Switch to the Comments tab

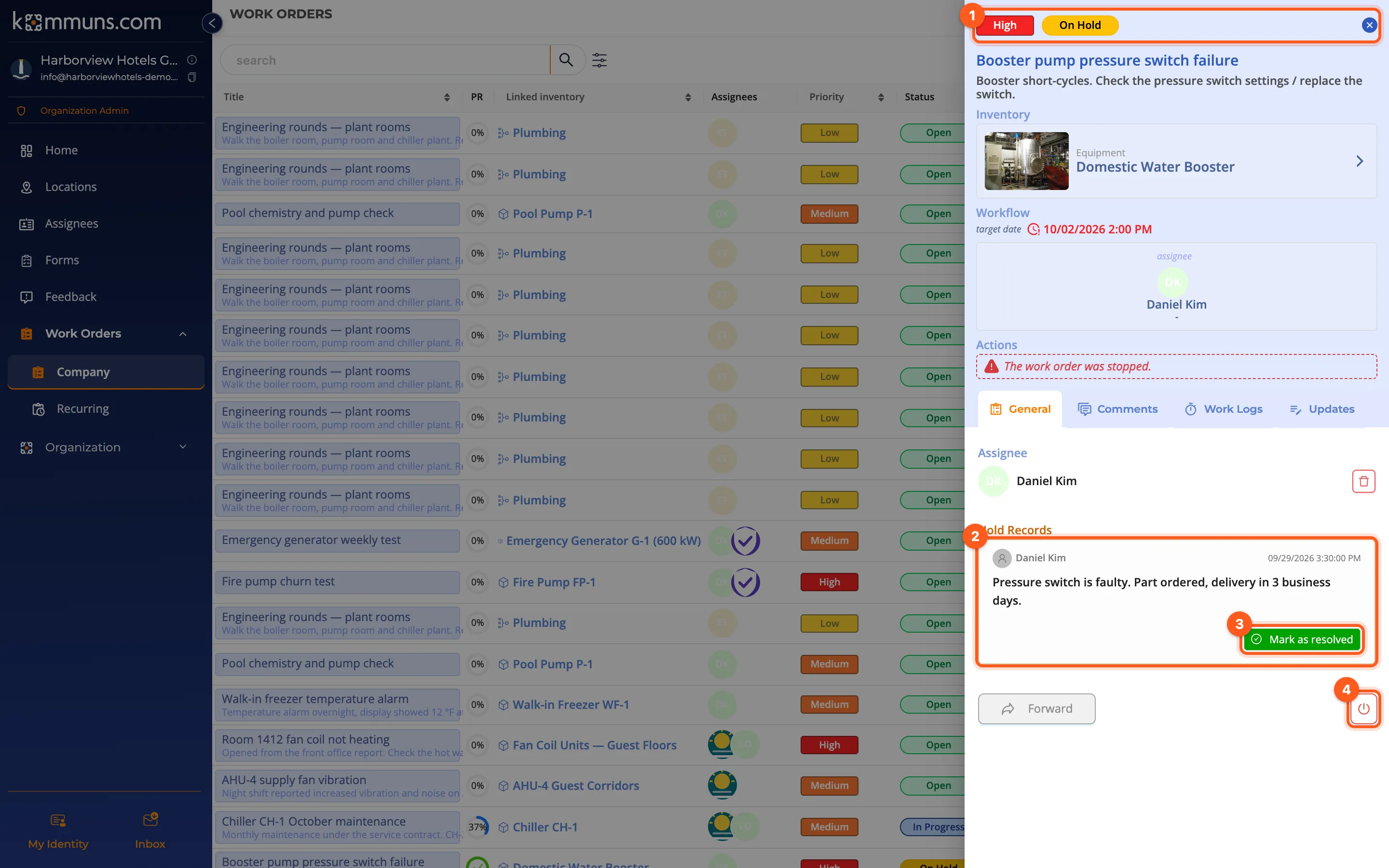(1117, 409)
